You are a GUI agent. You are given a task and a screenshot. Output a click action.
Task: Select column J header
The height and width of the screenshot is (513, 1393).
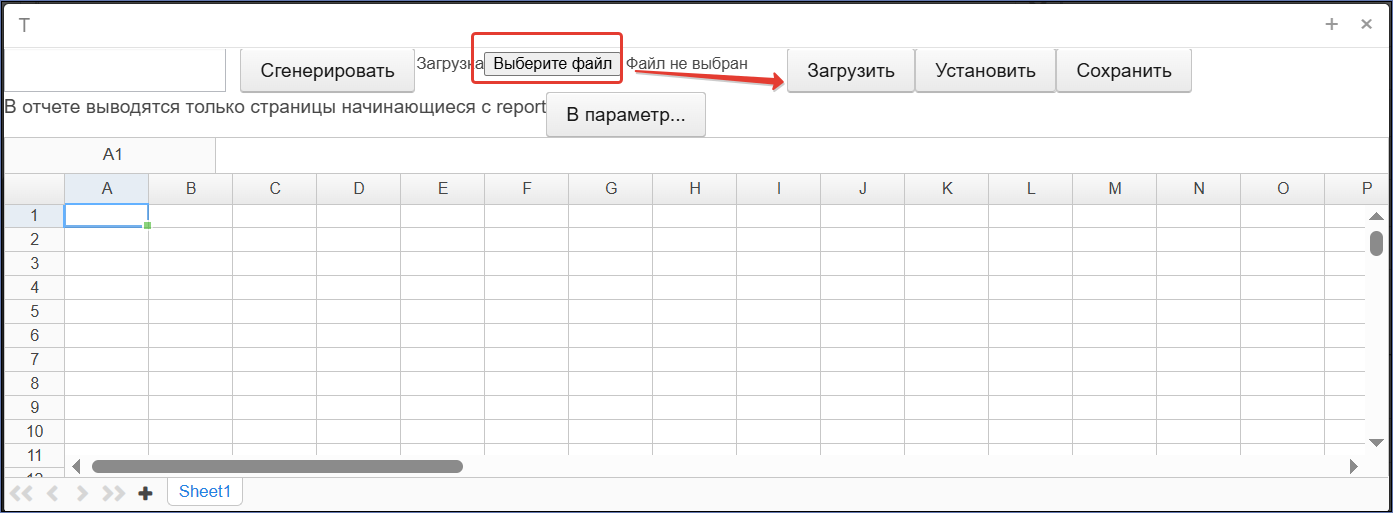tap(863, 188)
